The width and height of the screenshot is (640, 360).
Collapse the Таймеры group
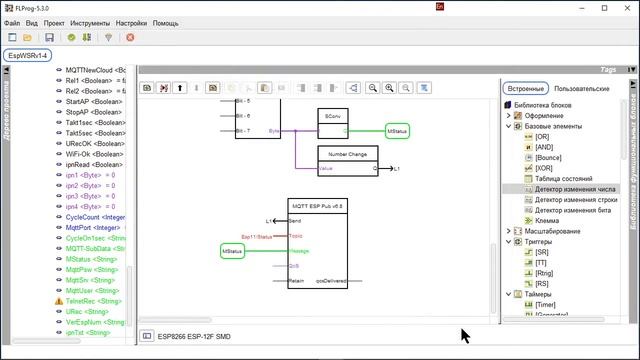tap(509, 294)
